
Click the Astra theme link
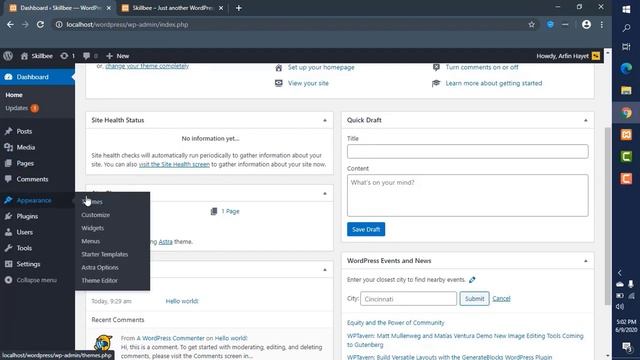click(x=165, y=242)
